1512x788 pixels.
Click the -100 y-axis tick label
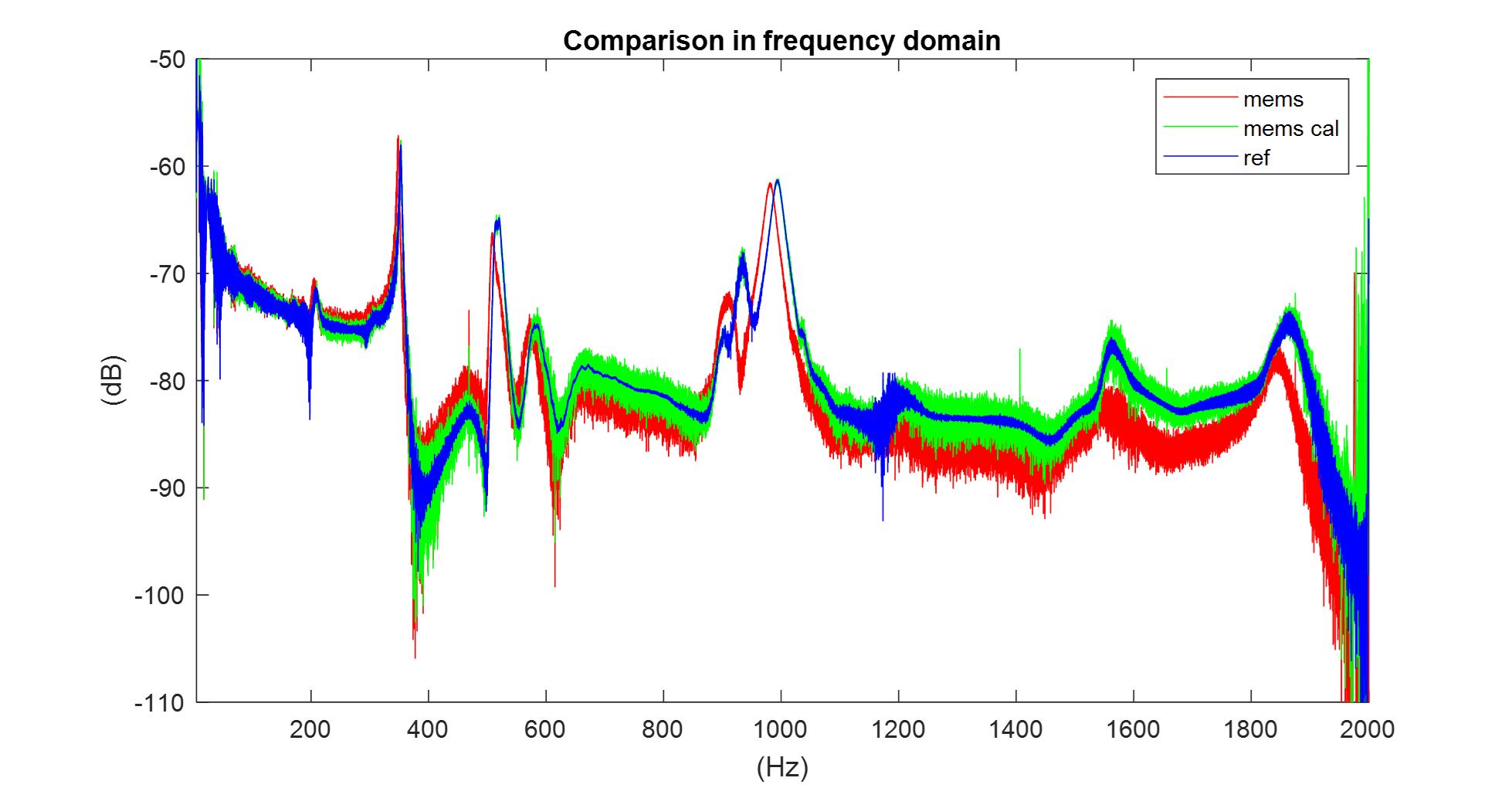click(x=160, y=596)
